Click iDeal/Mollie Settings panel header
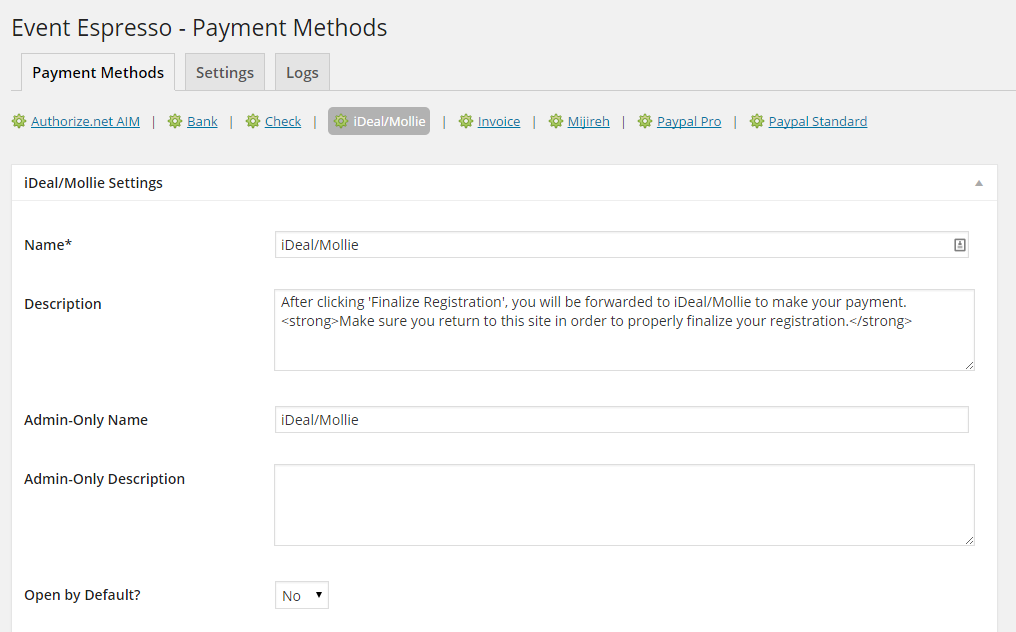This screenshot has height=632, width=1016. point(504,183)
